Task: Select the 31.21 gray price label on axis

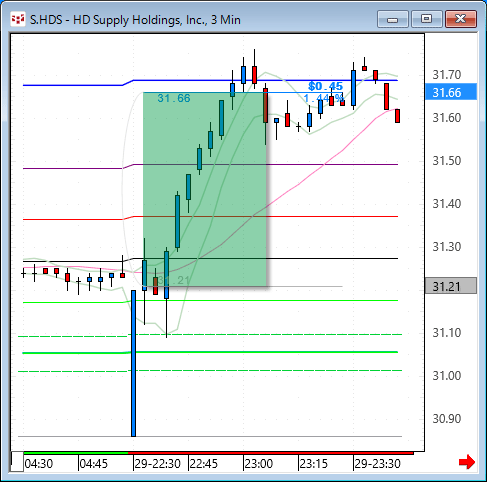Action: (451, 286)
